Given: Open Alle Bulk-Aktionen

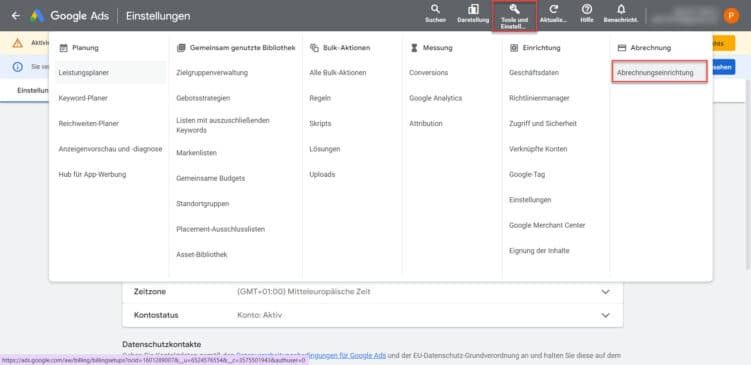Looking at the screenshot, I should (338, 73).
